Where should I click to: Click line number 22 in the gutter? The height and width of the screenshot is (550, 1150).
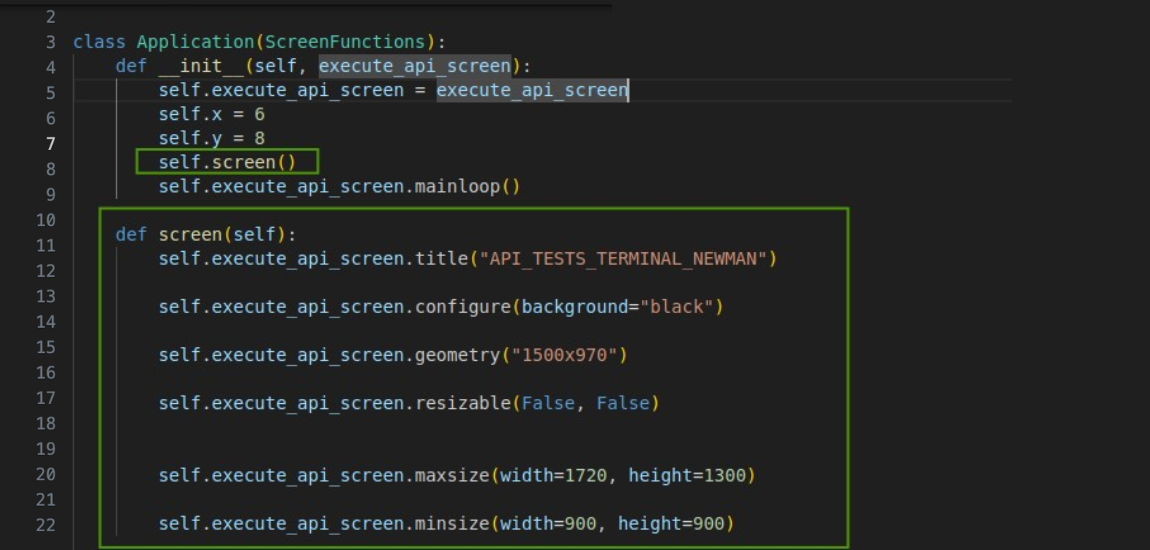coord(45,525)
